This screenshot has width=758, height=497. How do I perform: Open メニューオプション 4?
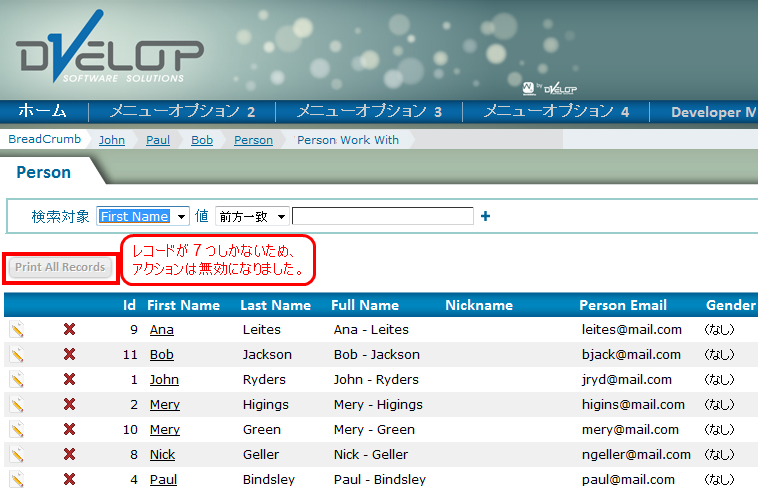[x=556, y=111]
